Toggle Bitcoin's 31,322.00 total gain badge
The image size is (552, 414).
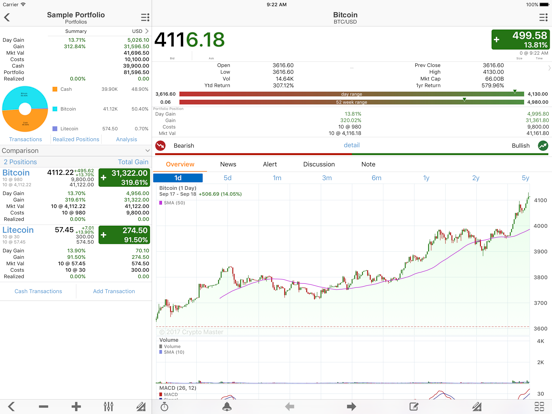[x=124, y=177]
